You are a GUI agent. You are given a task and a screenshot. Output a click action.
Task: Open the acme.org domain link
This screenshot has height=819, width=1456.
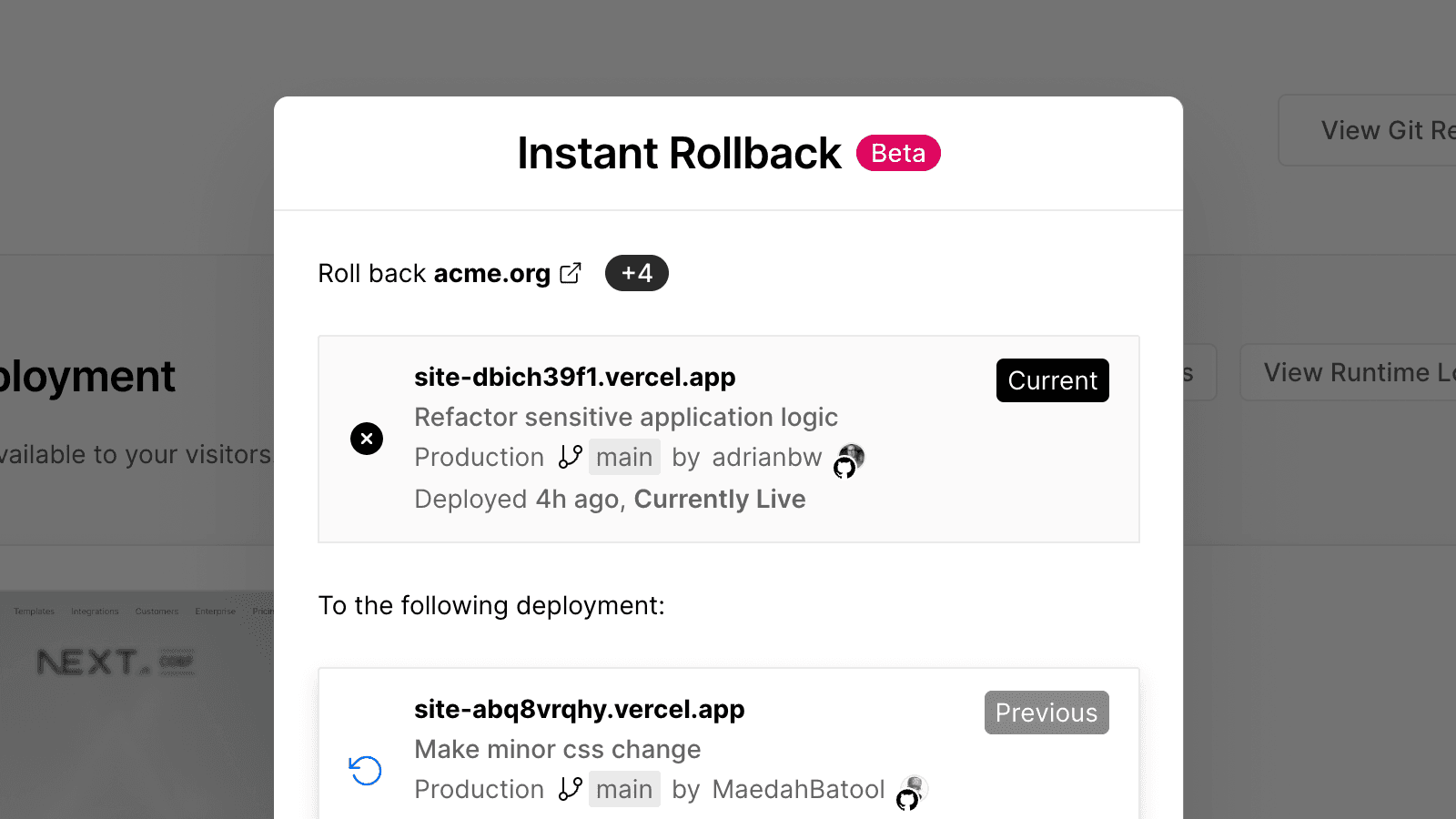pos(492,273)
